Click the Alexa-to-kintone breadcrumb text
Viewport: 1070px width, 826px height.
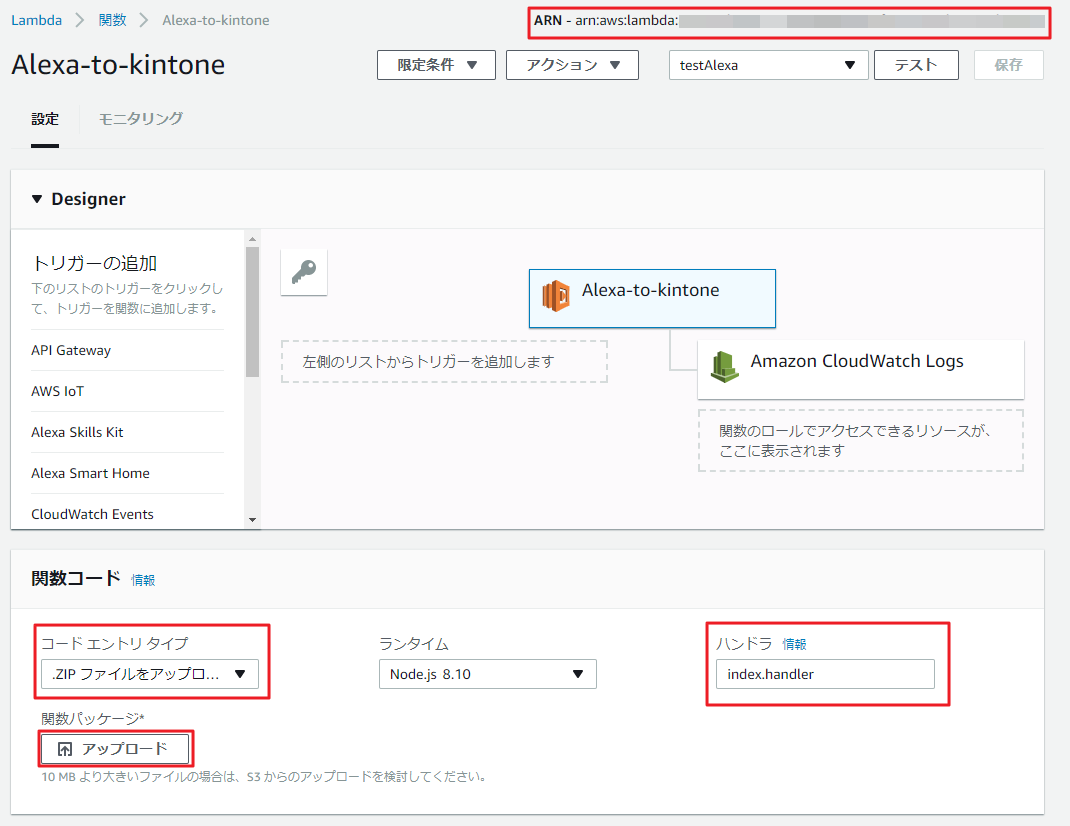[216, 20]
